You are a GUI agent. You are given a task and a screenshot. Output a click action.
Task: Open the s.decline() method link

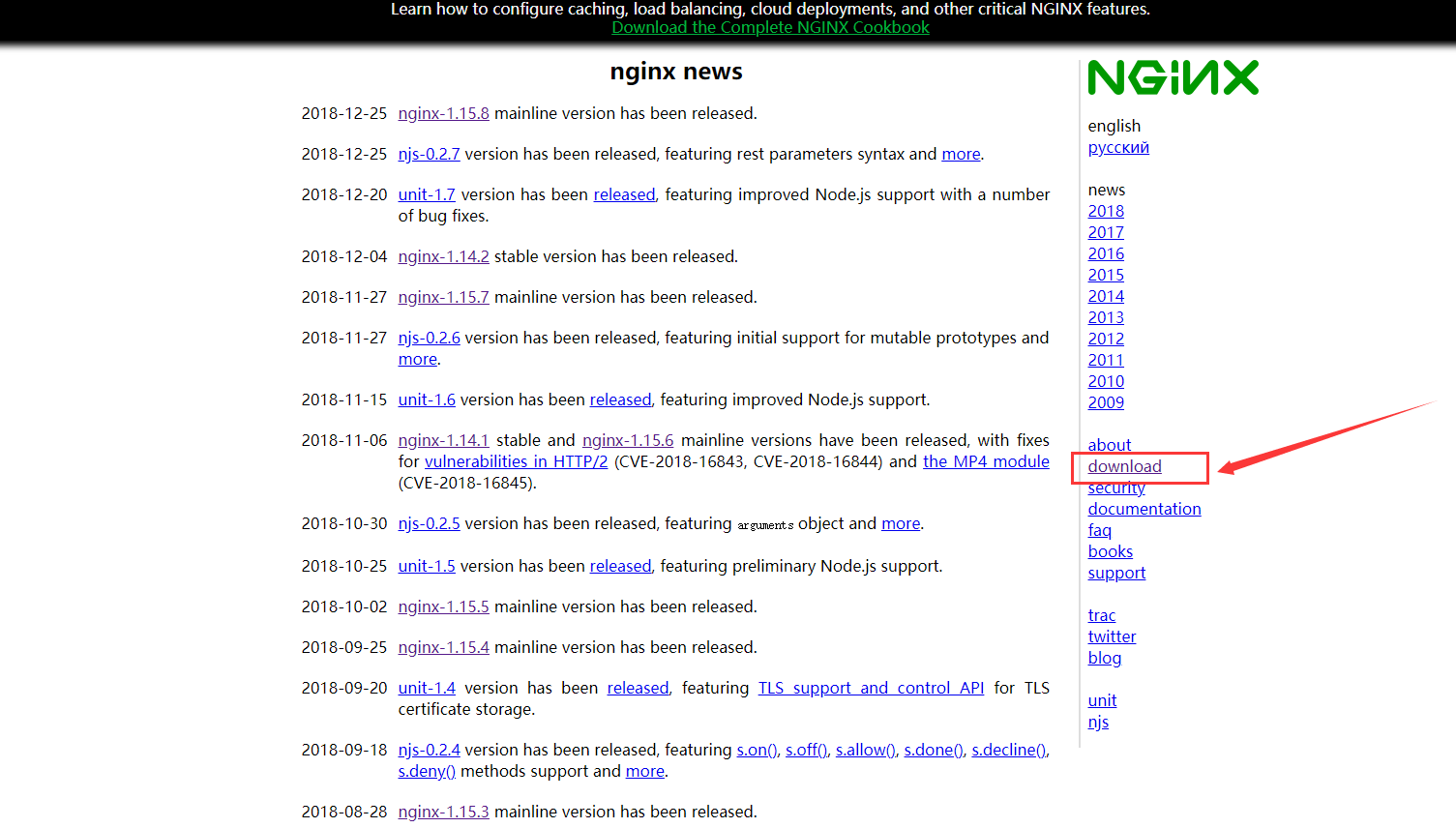click(1007, 750)
